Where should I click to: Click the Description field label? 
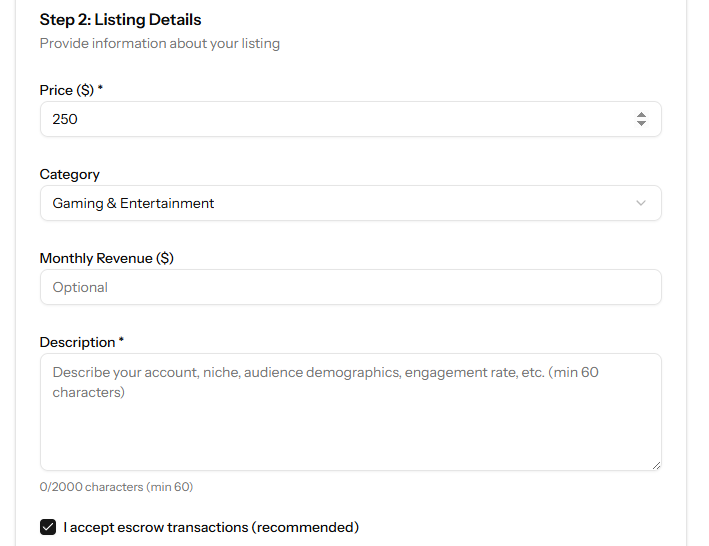(x=77, y=343)
